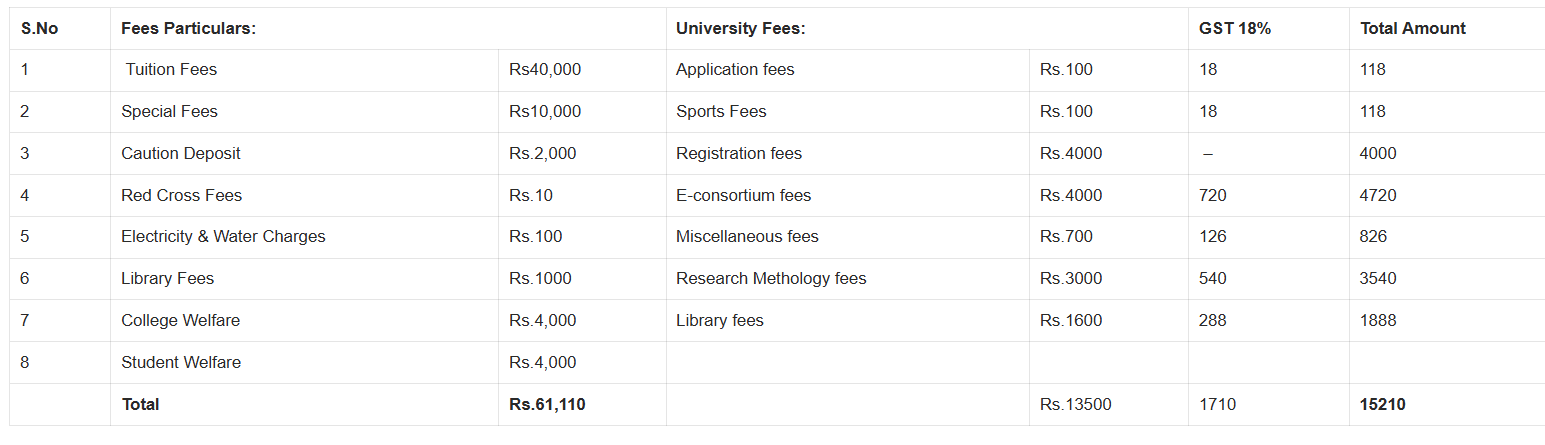Screen dimensions: 1545x445
Task: Select the Student Welfare cell
Action: 181,363
